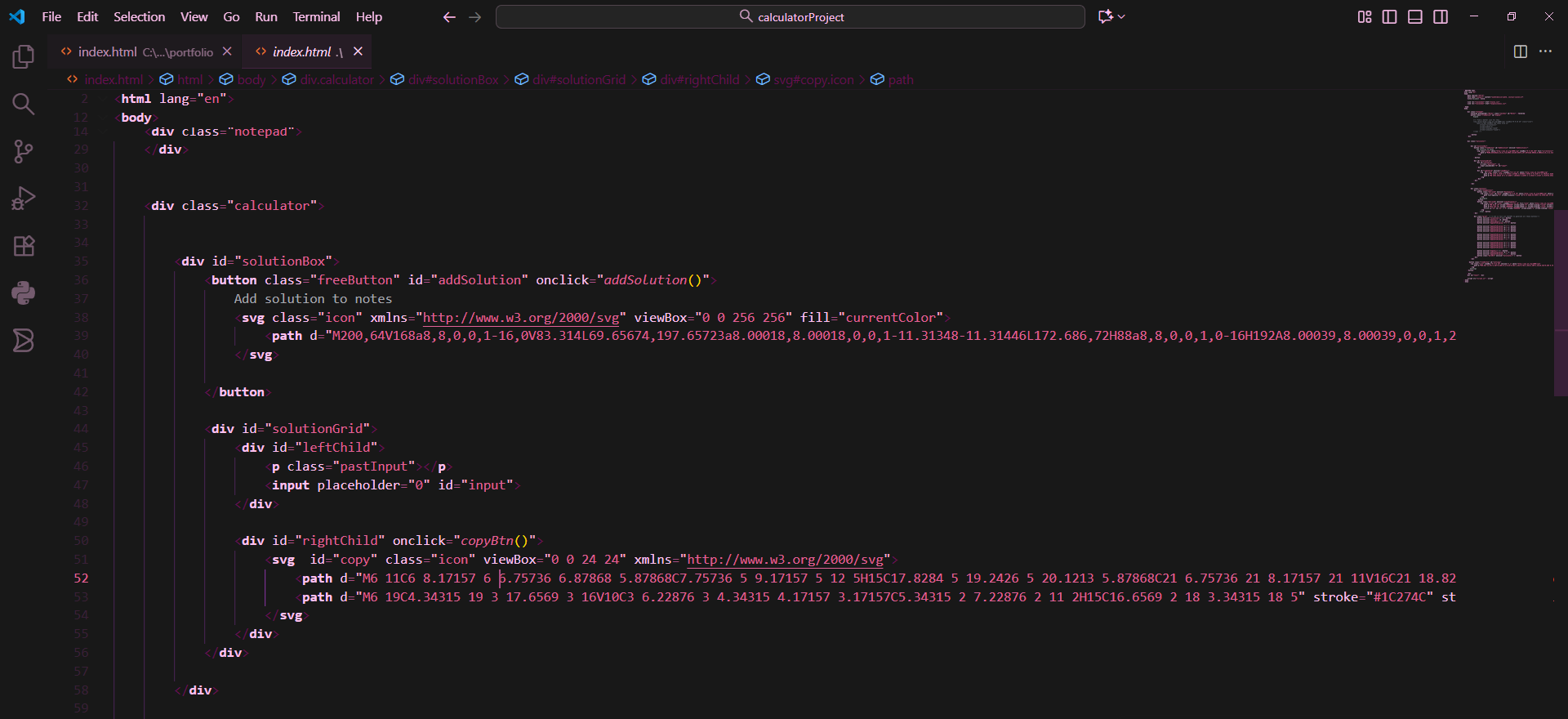Toggle the secondary side bar visibility

point(1441,17)
